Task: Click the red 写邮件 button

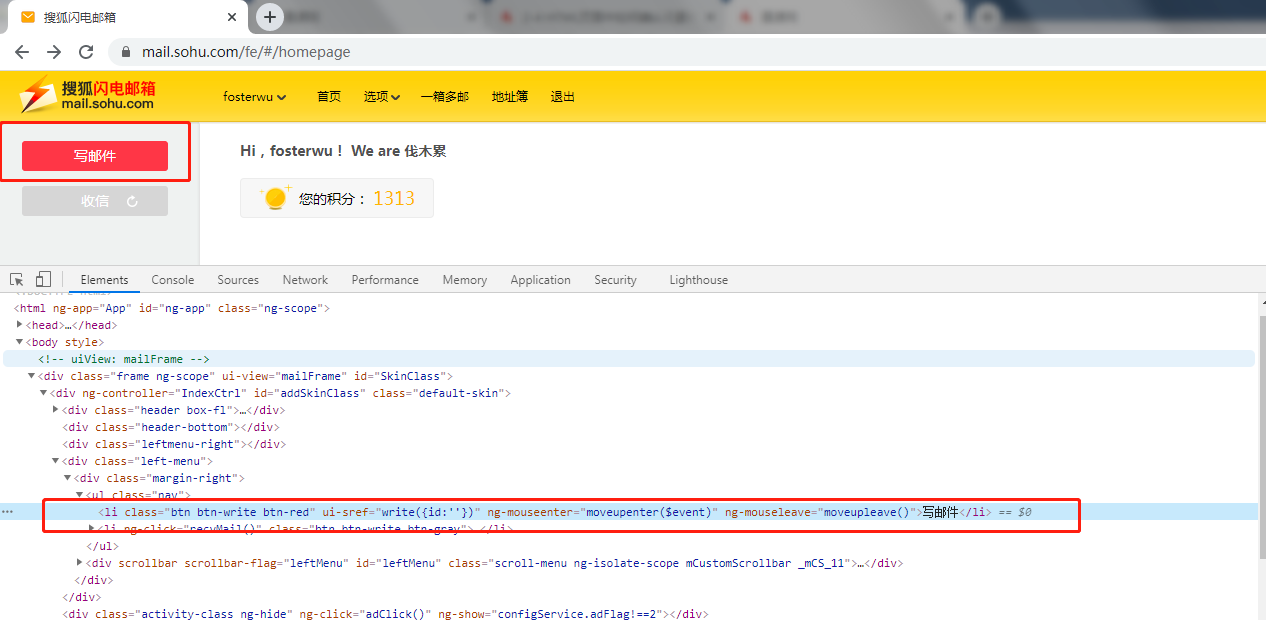Action: (x=95, y=156)
